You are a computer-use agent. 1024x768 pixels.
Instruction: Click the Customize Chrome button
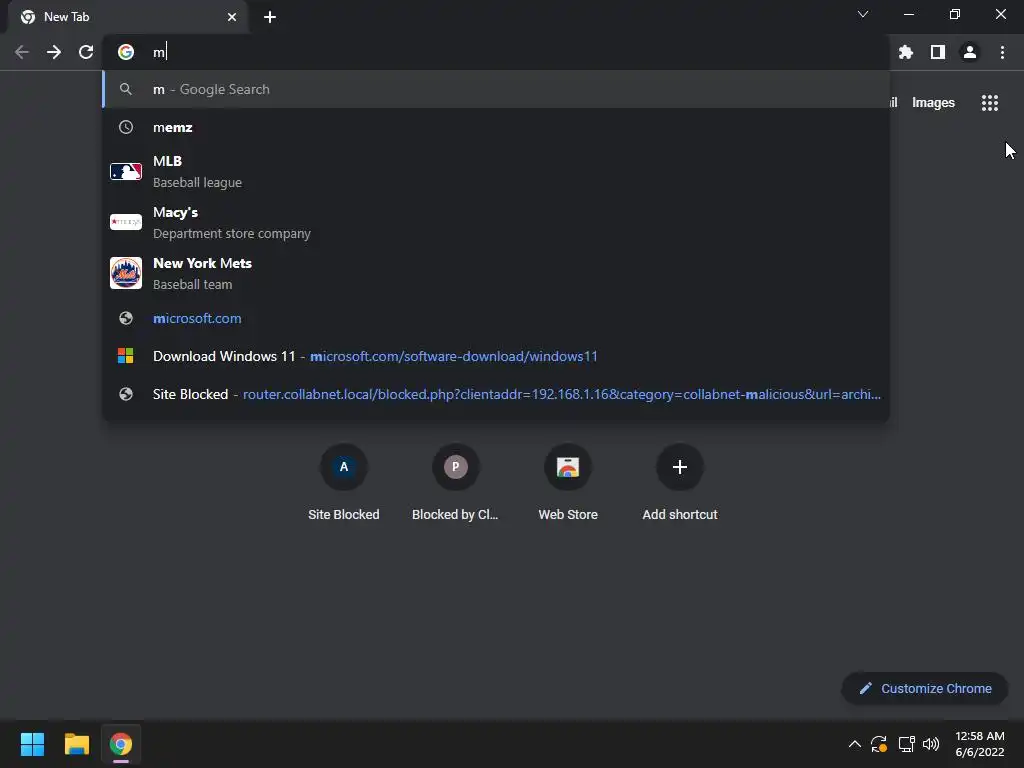coord(925,688)
